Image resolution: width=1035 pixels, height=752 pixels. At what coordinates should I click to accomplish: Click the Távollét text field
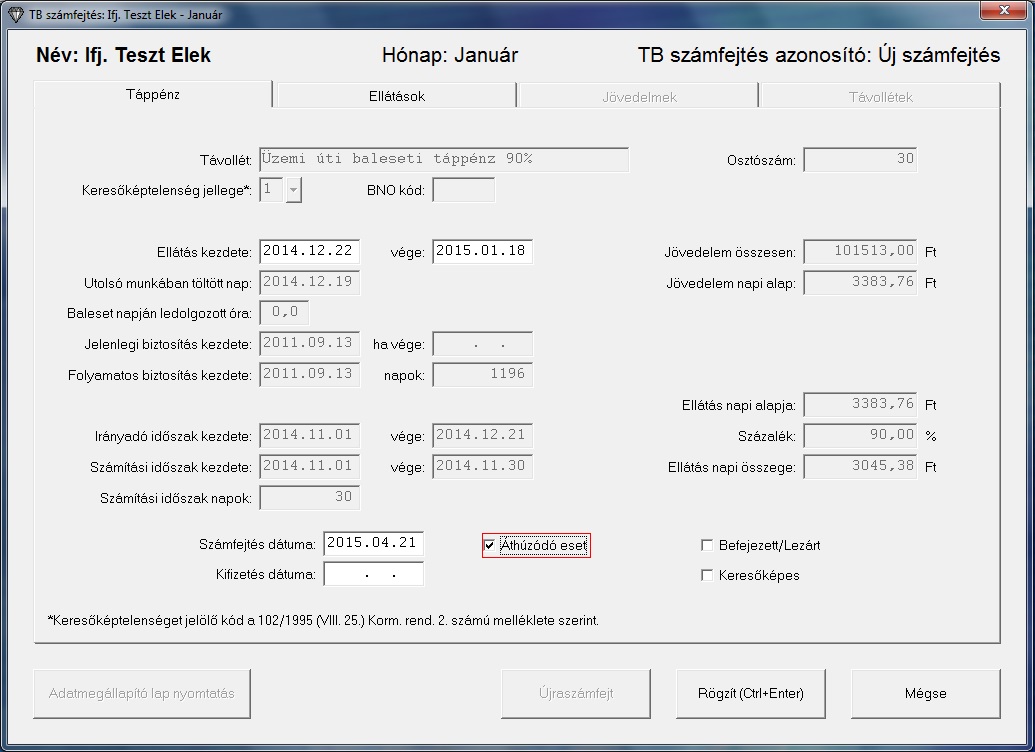pyautogui.click(x=443, y=160)
